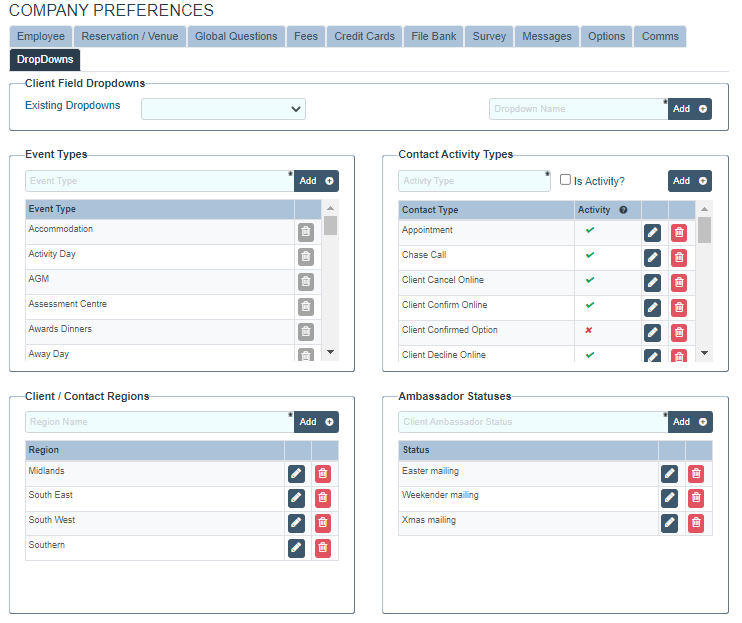This screenshot has height=623, width=742.
Task: Add a new region
Action: (316, 421)
